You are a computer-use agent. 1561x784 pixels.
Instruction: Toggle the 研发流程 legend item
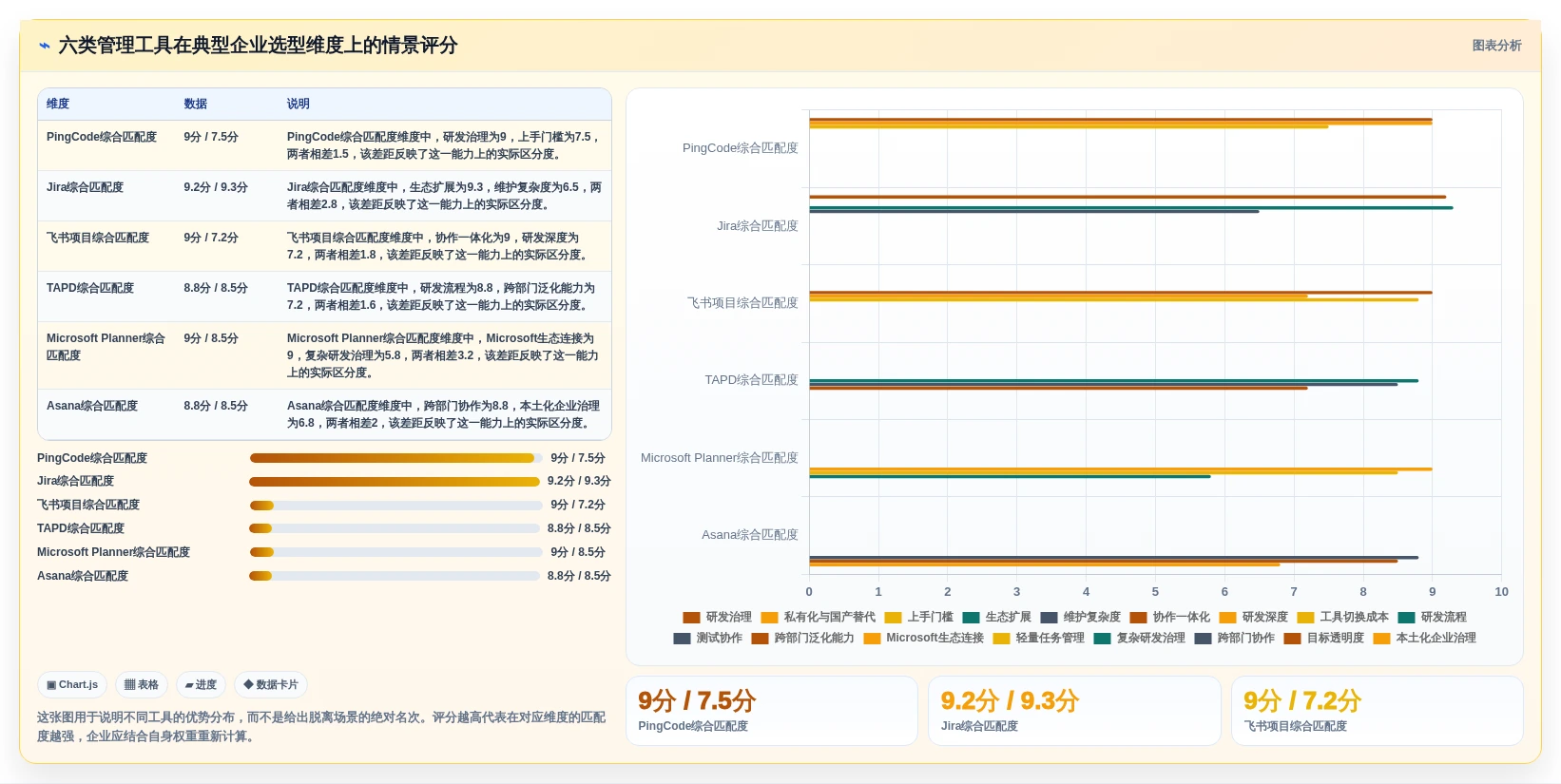1432,617
